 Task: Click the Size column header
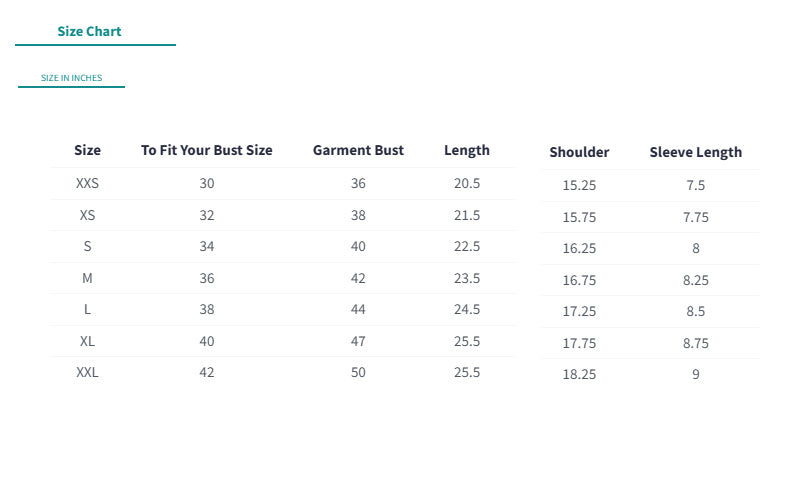click(x=87, y=151)
